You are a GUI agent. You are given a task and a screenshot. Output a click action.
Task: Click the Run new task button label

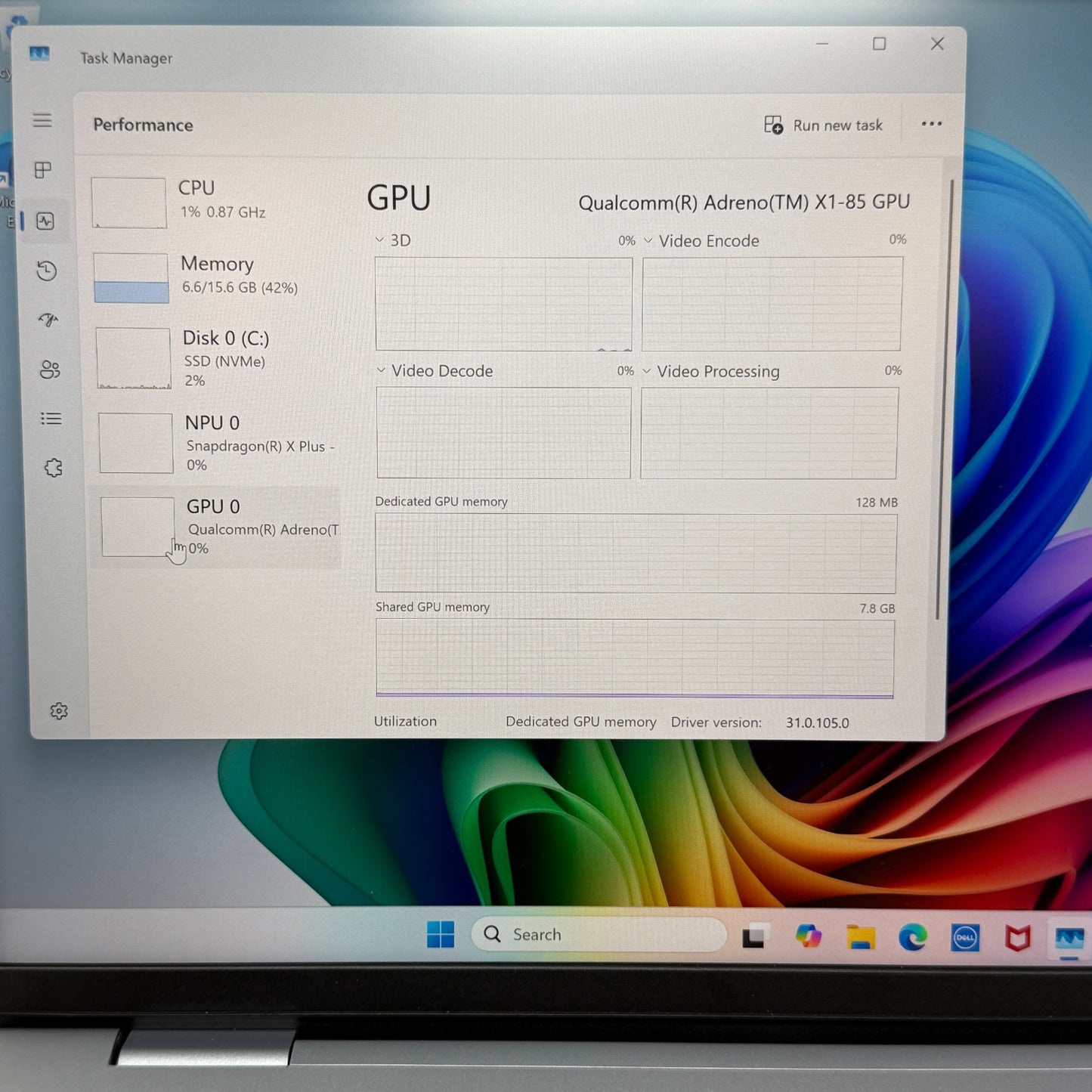coord(837,125)
